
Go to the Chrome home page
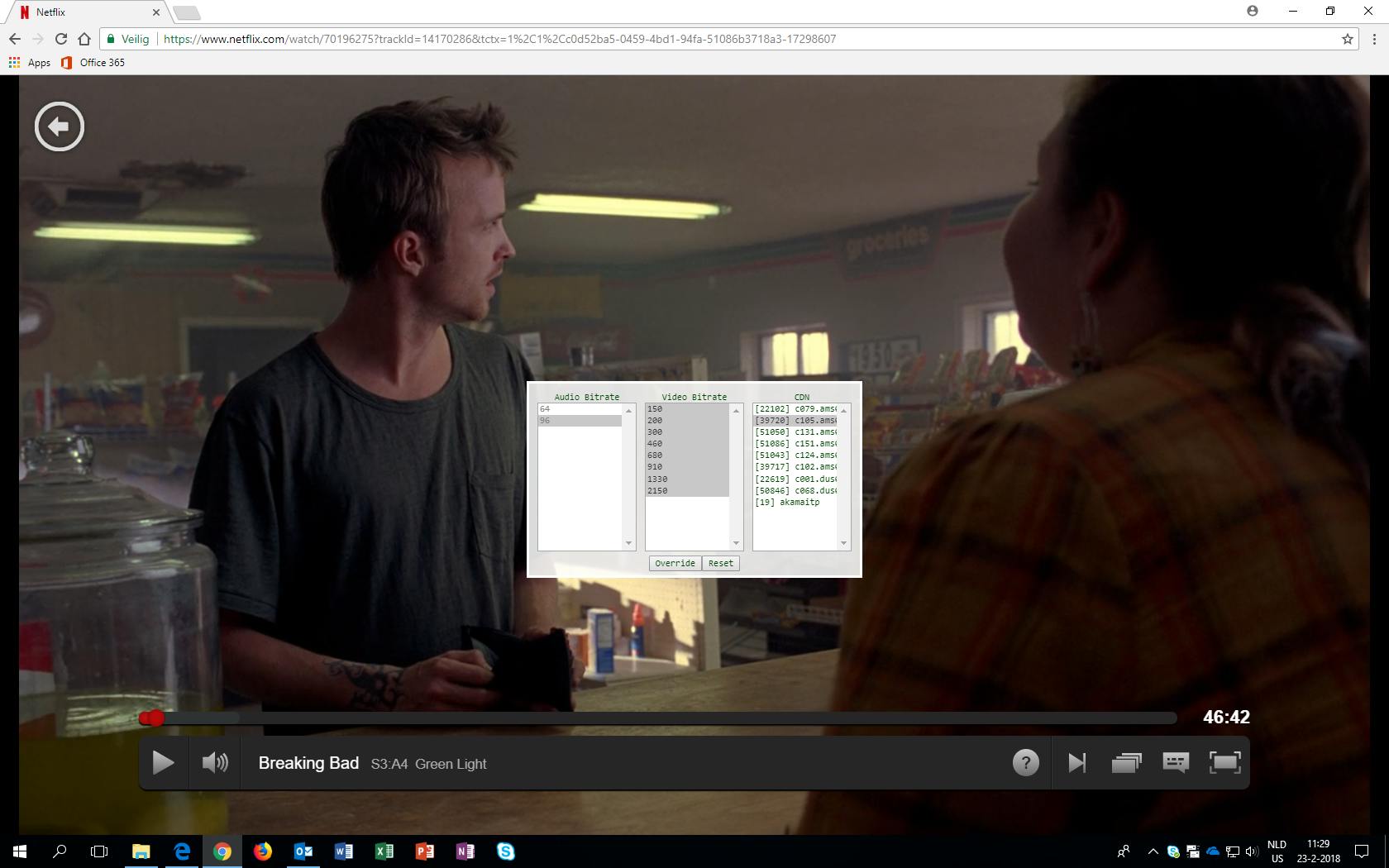point(84,39)
